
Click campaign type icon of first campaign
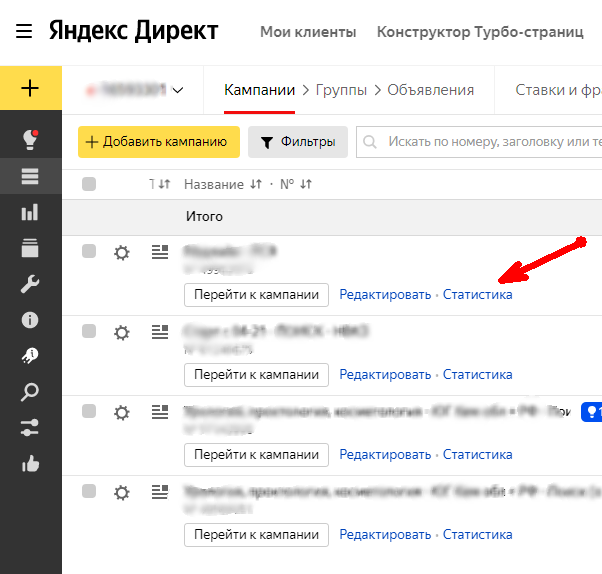[x=160, y=252]
